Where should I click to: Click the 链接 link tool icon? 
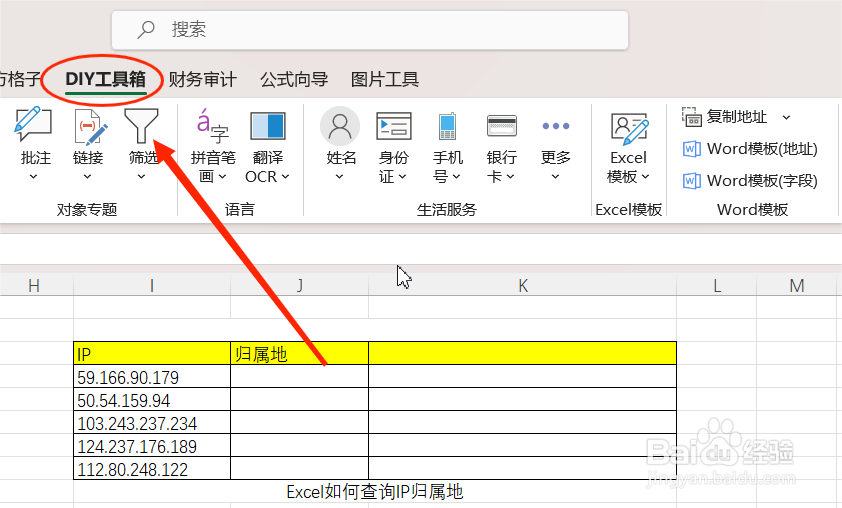pyautogui.click(x=89, y=126)
